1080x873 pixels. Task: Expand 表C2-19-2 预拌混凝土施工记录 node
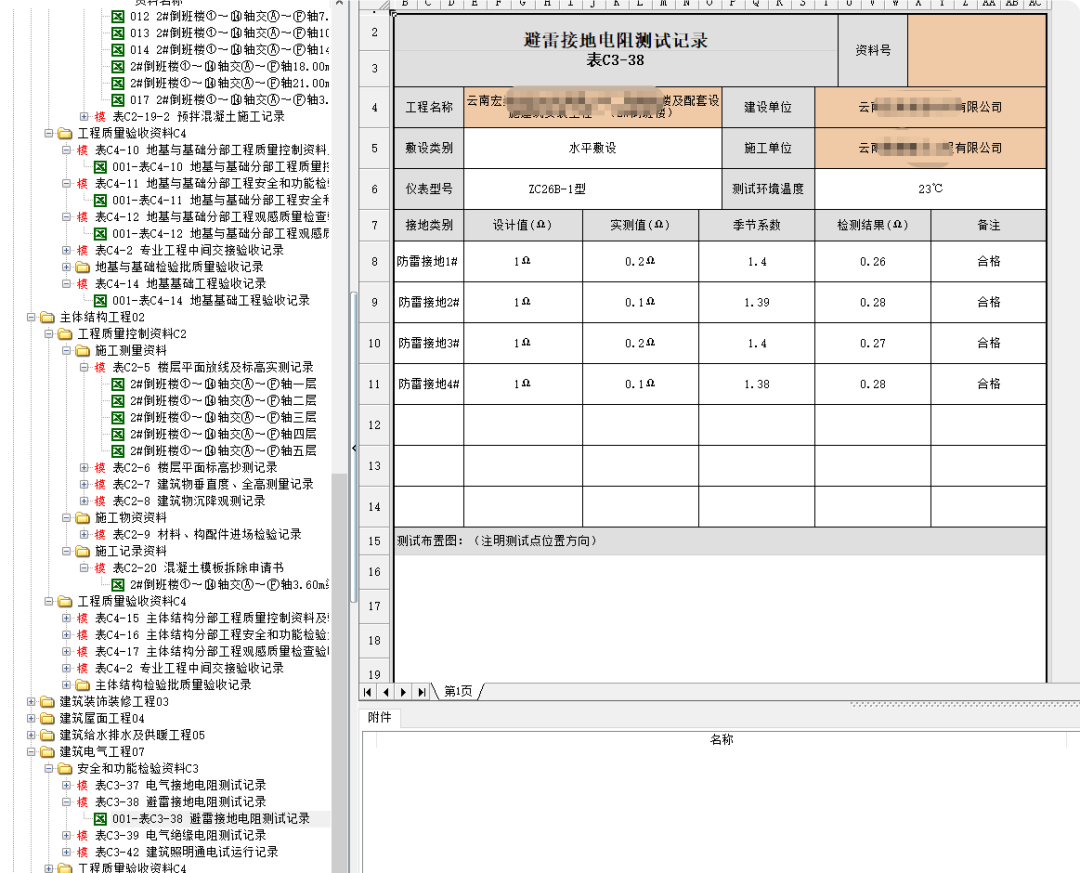coord(84,116)
